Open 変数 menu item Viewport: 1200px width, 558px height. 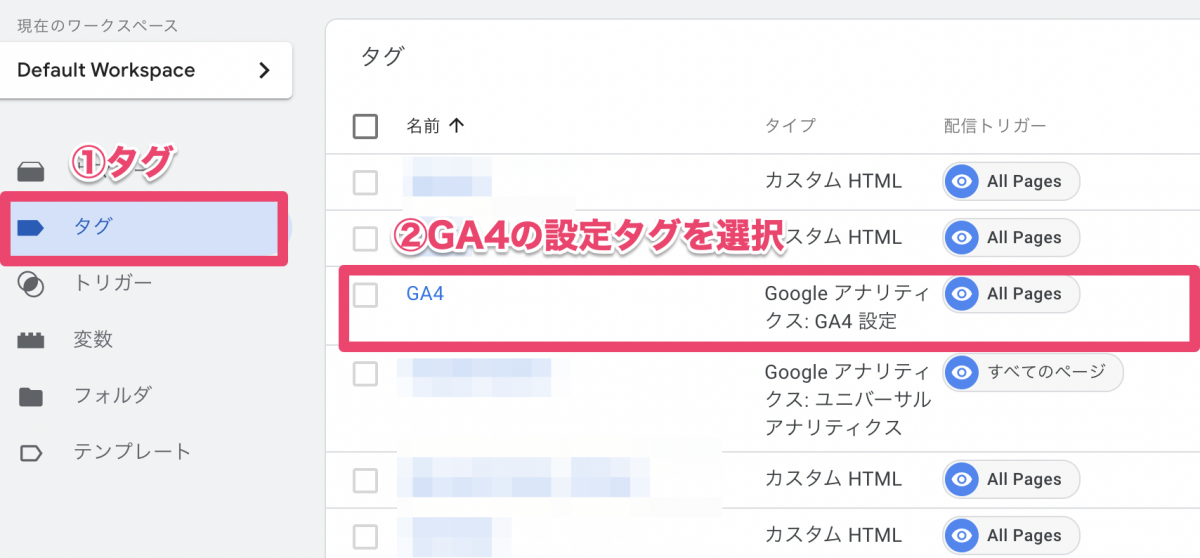(93, 340)
